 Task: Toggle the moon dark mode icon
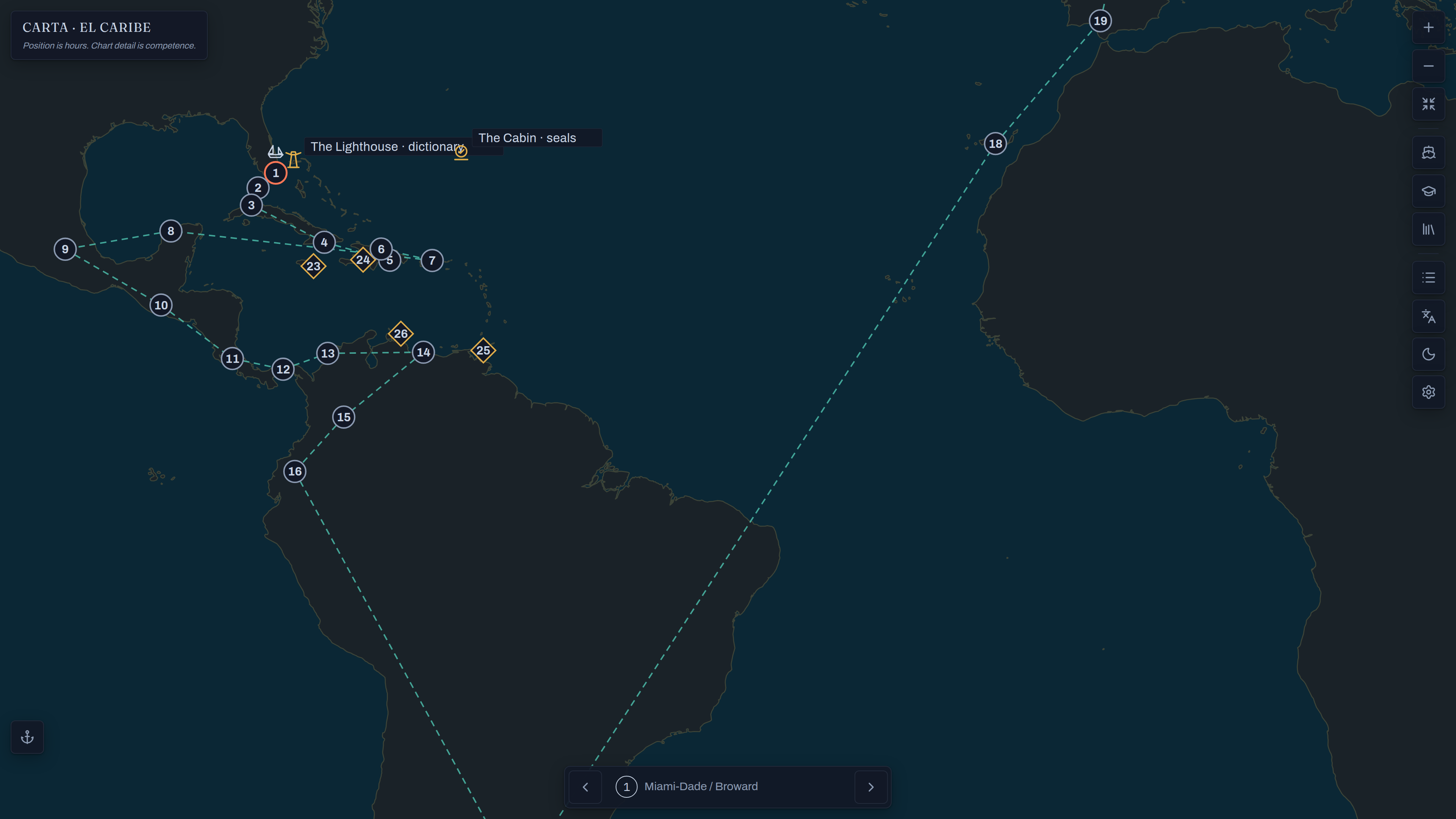click(1428, 355)
